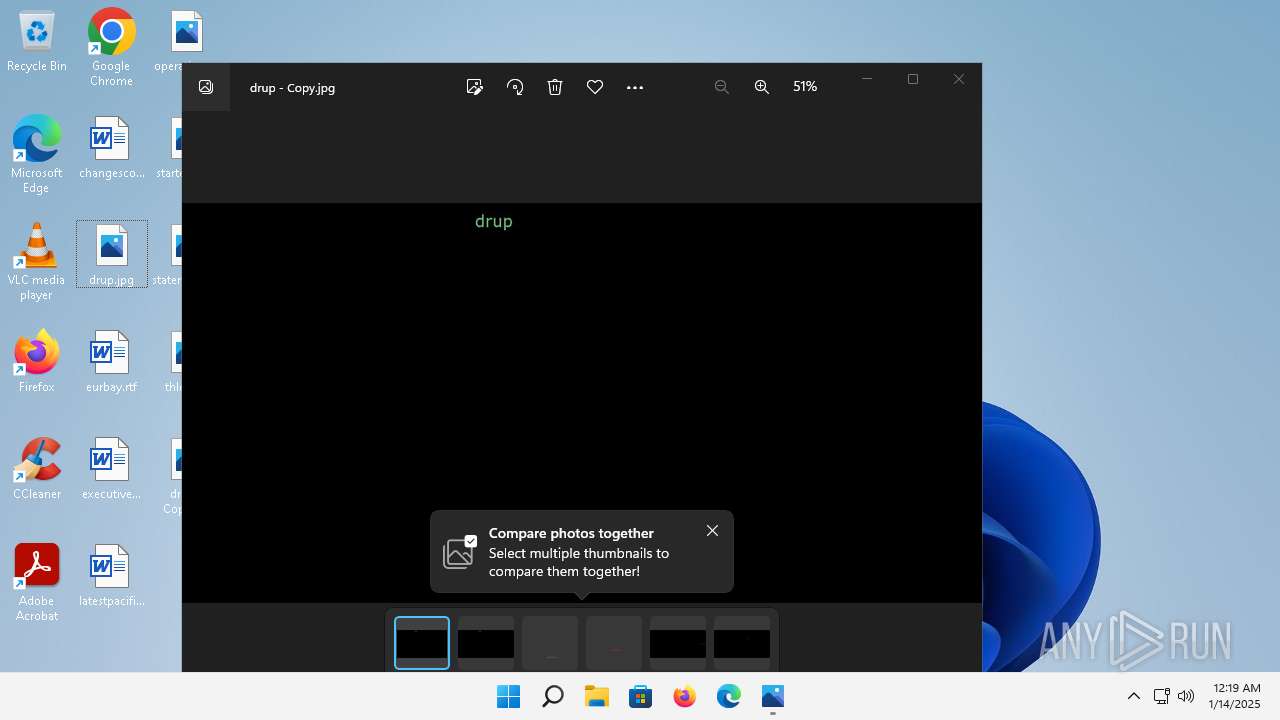
Task: Zoom out with the magnifier minus icon
Action: [x=721, y=87]
